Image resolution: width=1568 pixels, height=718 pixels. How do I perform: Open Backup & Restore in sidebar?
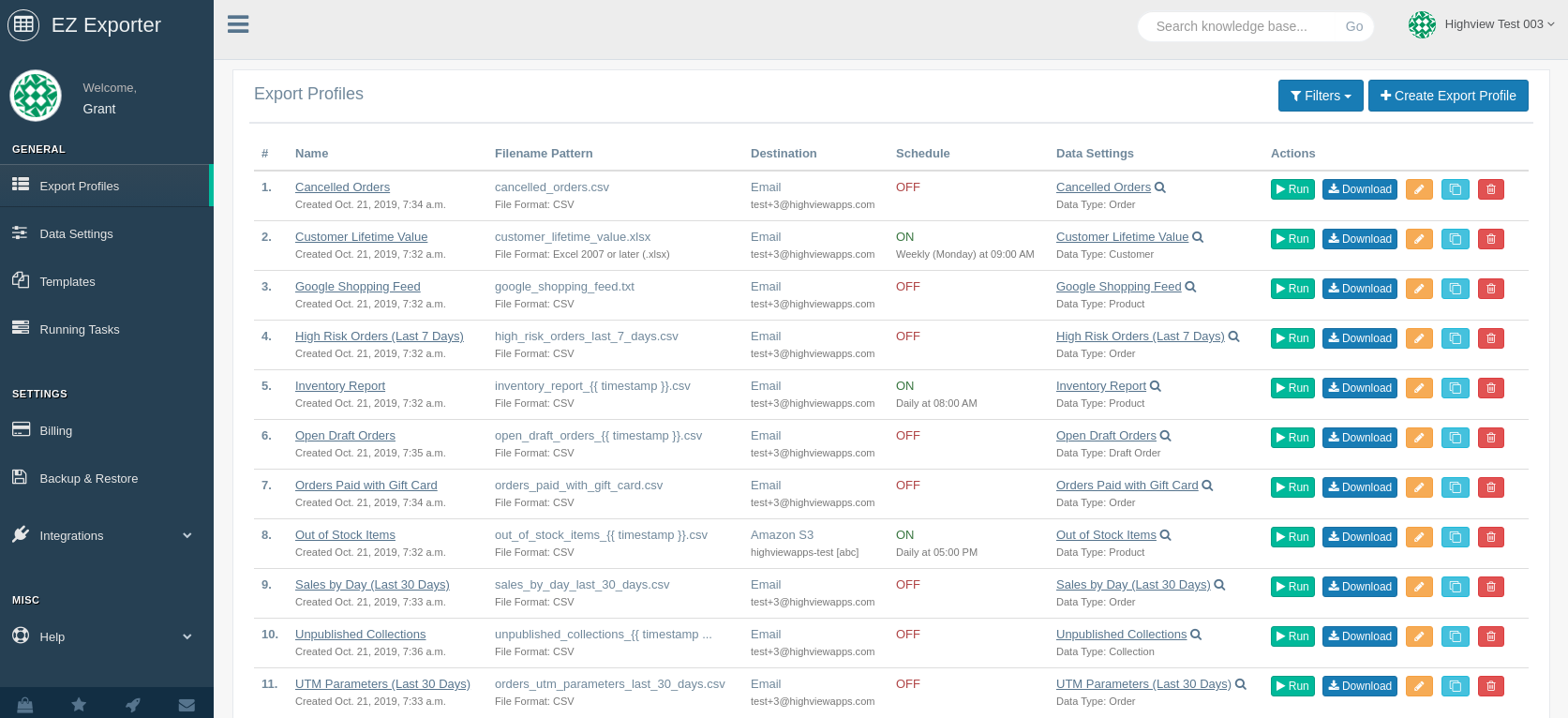107,478
